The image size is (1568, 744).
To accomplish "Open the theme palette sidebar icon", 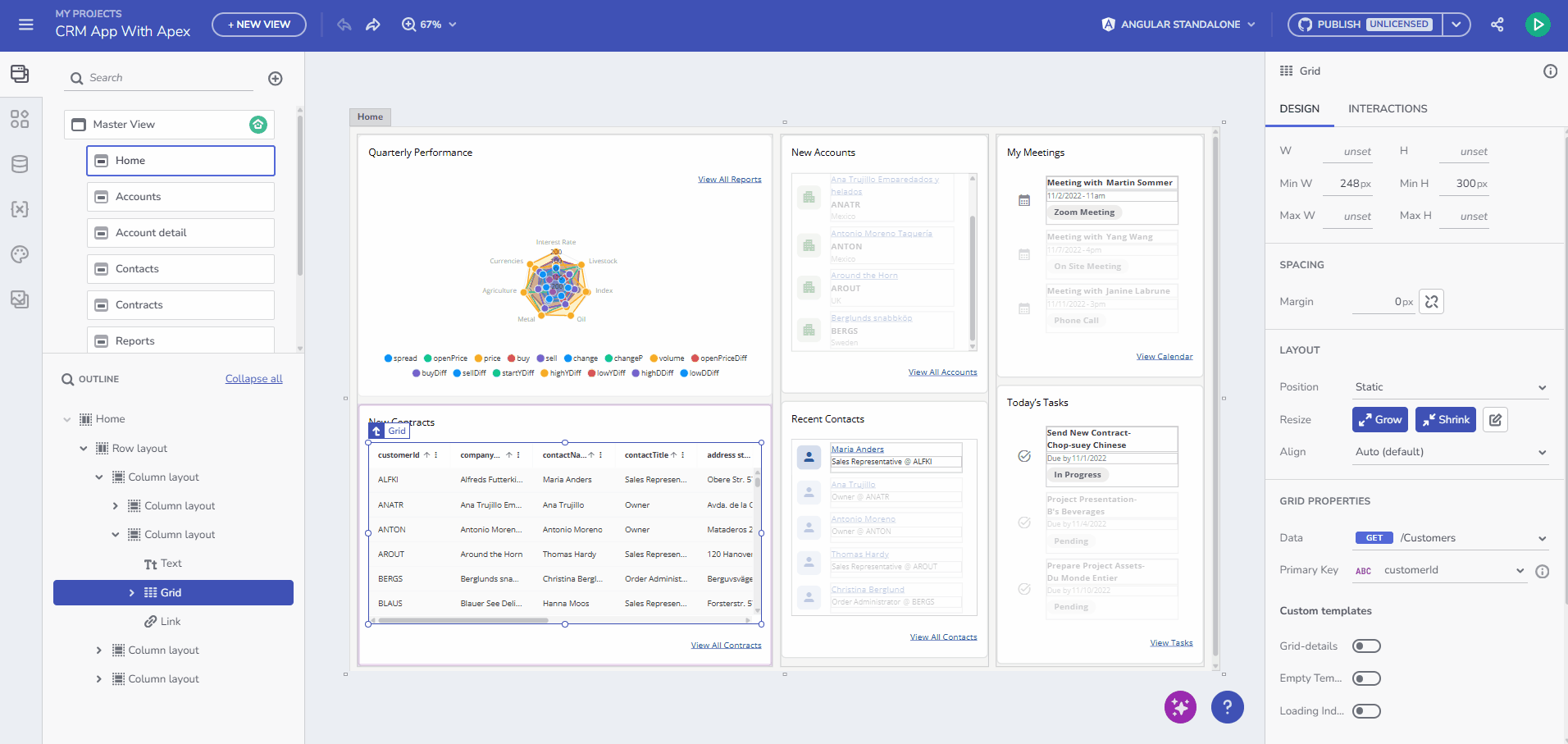I will click(x=20, y=254).
